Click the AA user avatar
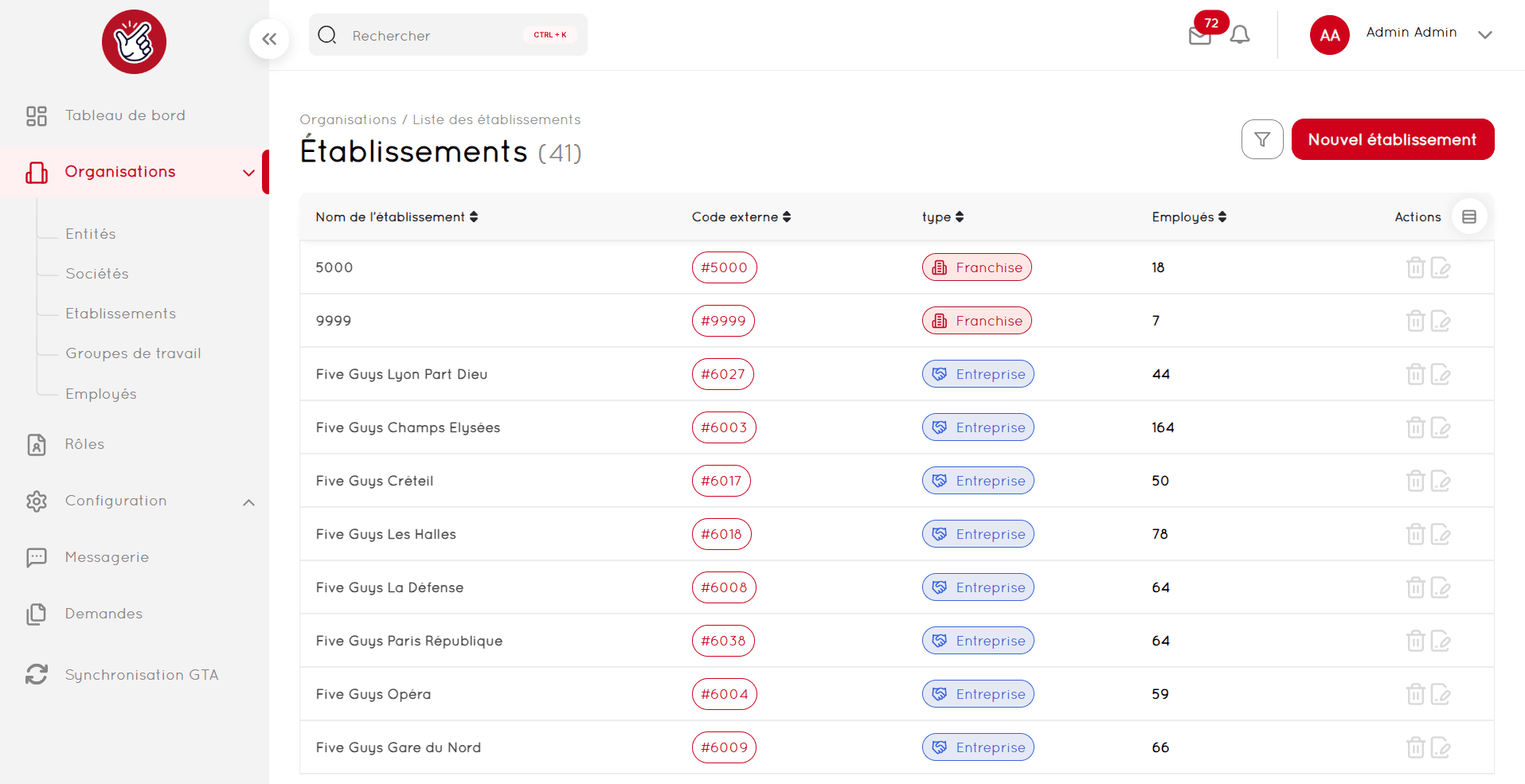Screen dimensions: 1525x784 (1329, 35)
